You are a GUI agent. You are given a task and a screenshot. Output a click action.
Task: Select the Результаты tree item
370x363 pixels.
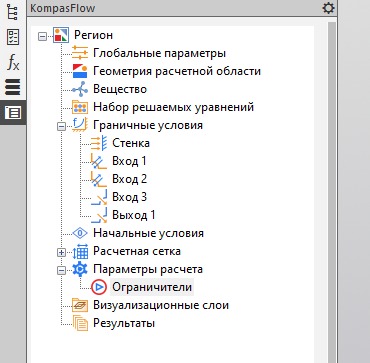(x=124, y=323)
